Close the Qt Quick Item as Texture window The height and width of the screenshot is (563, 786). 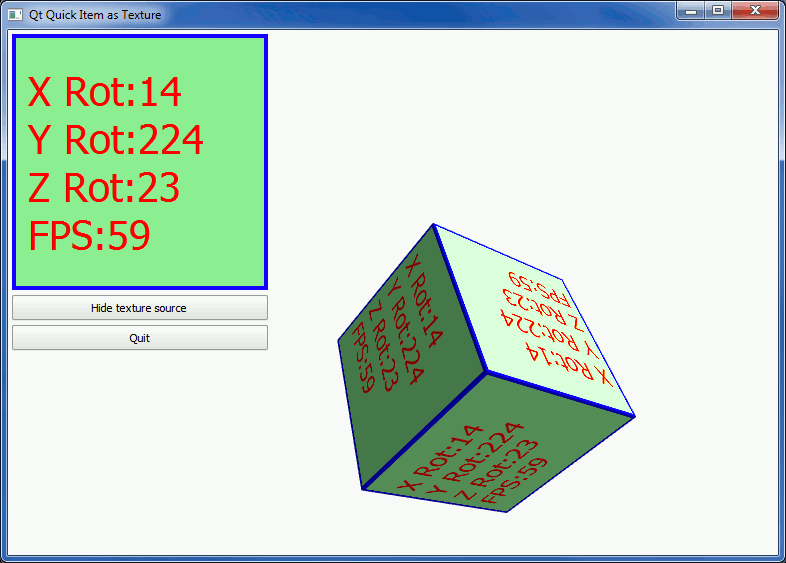click(755, 10)
